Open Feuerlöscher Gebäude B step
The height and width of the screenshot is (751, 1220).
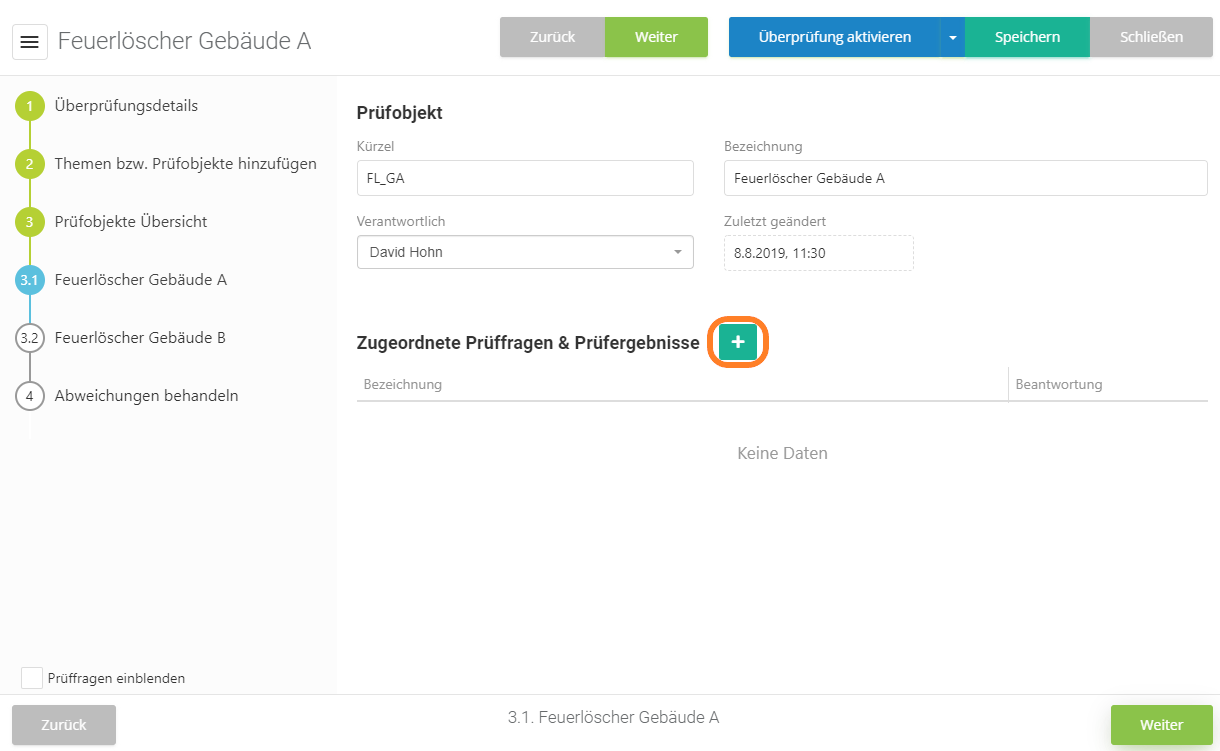pyautogui.click(x=140, y=338)
